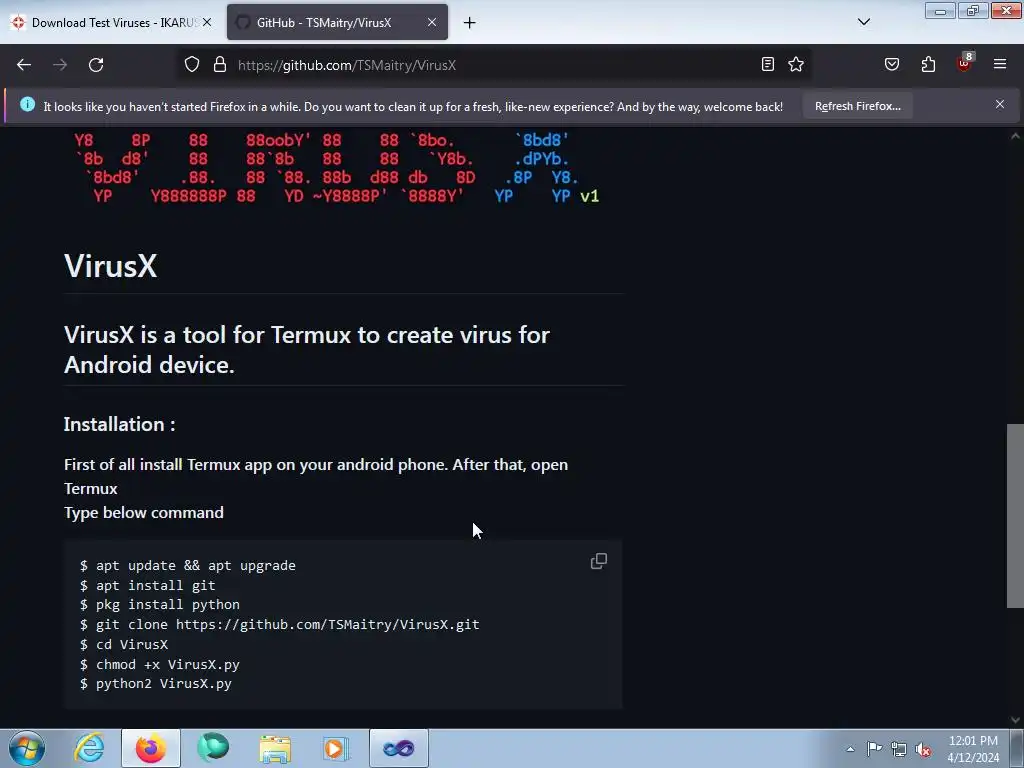The height and width of the screenshot is (768, 1024).
Task: Toggle reader view icon in address bar
Action: tap(768, 64)
